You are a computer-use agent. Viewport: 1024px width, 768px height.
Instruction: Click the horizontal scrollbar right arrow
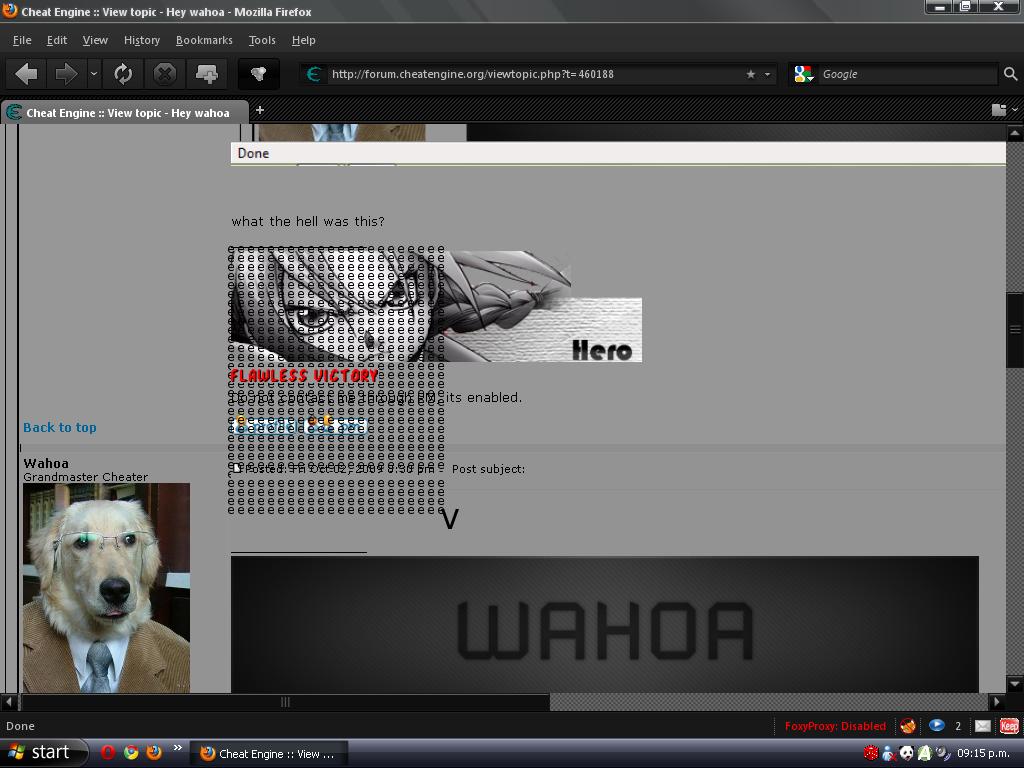pyautogui.click(x=997, y=702)
